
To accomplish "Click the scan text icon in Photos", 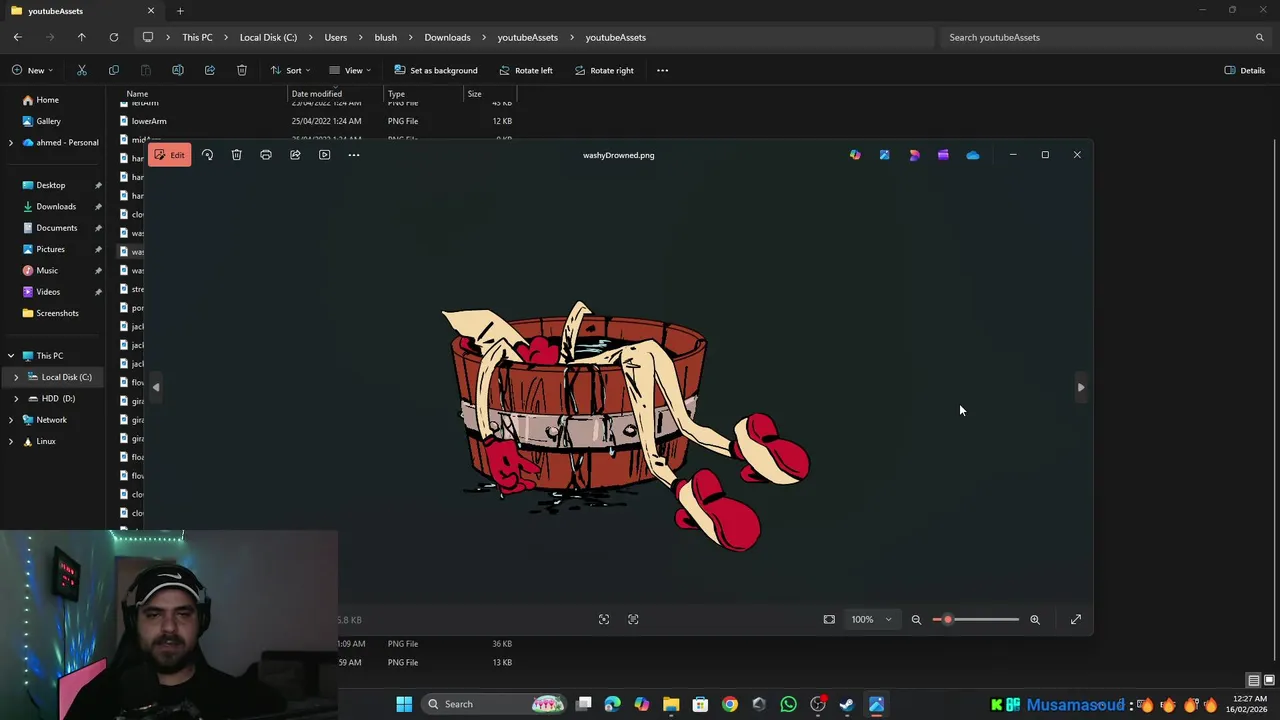I will click(x=633, y=620).
